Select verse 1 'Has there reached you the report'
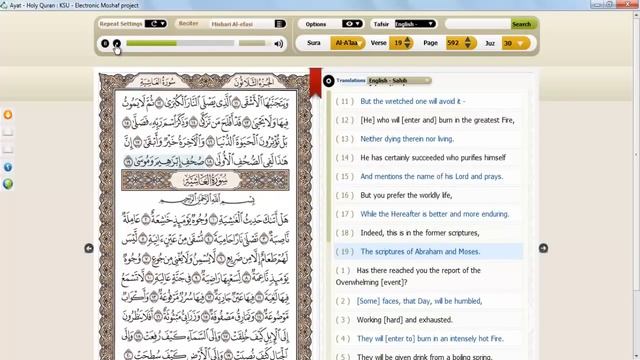This screenshot has height=360, width=640. pos(428,276)
